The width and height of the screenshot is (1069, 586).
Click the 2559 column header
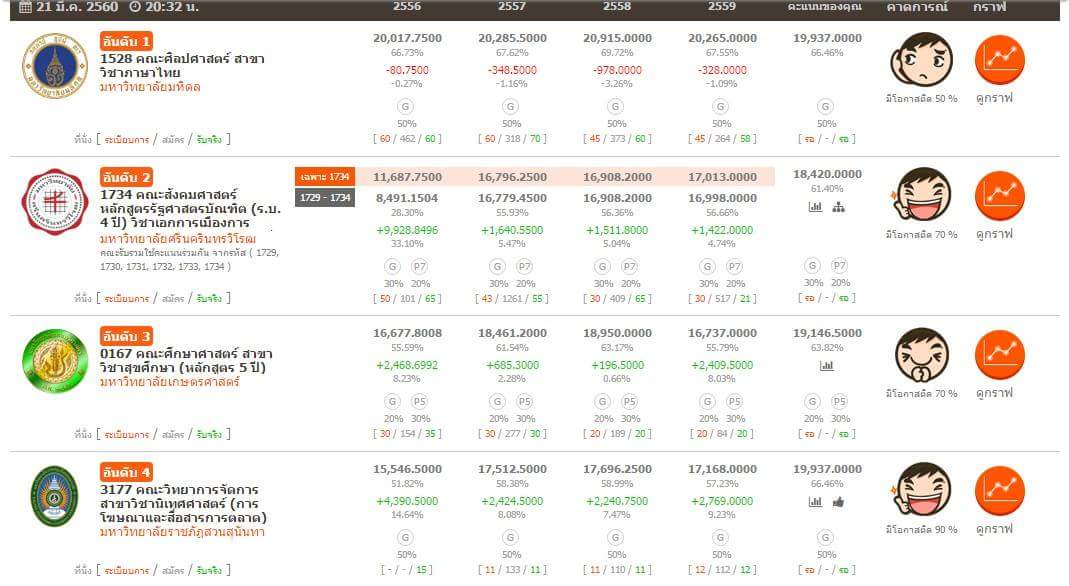pos(722,7)
